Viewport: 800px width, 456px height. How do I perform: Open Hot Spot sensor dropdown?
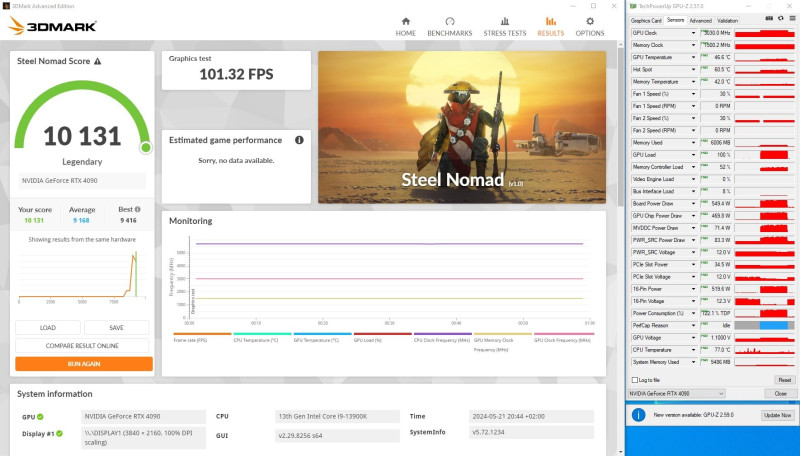point(693,70)
